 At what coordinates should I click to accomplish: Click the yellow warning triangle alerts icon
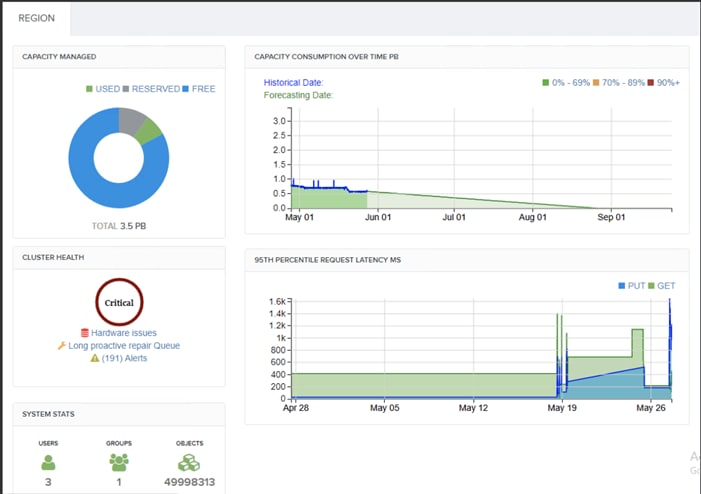[x=95, y=358]
